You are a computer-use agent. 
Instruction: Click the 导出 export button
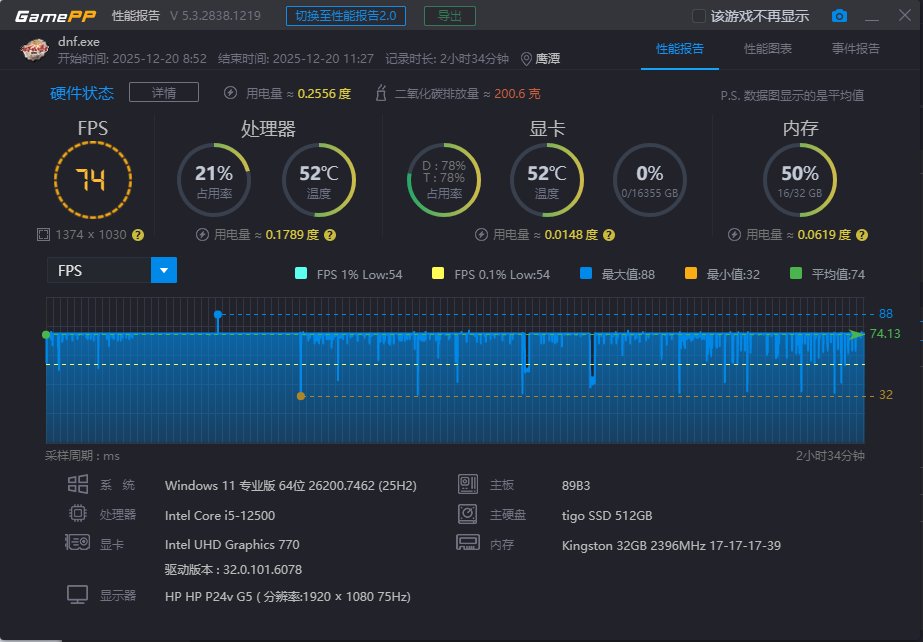(x=448, y=15)
